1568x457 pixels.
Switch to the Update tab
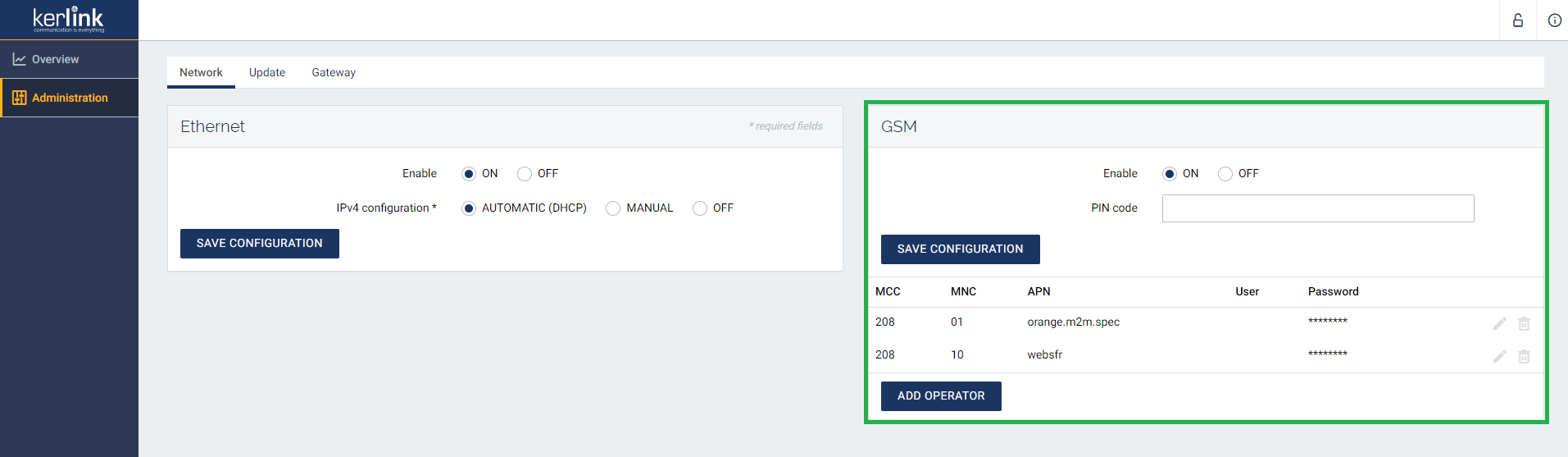pyautogui.click(x=267, y=72)
